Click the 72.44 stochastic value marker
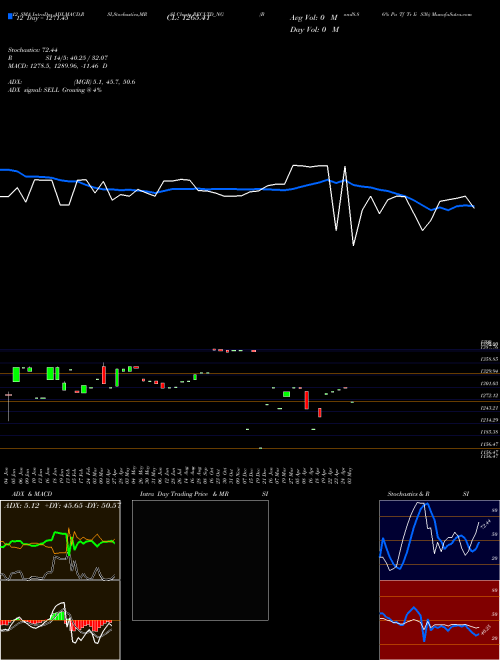500x660 pixels. point(486,524)
